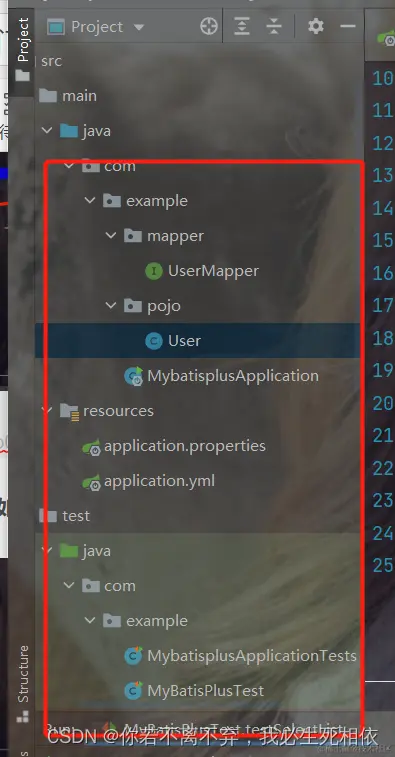Collapse the mapper package
The width and height of the screenshot is (395, 757).
coord(111,236)
